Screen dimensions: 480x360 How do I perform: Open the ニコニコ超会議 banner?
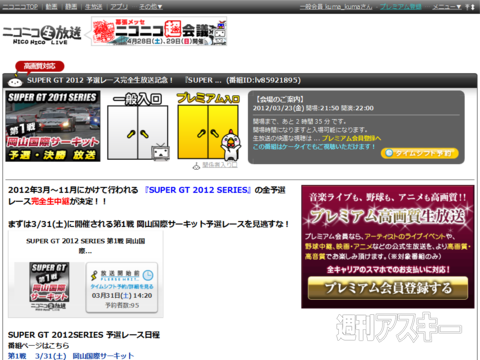point(159,31)
